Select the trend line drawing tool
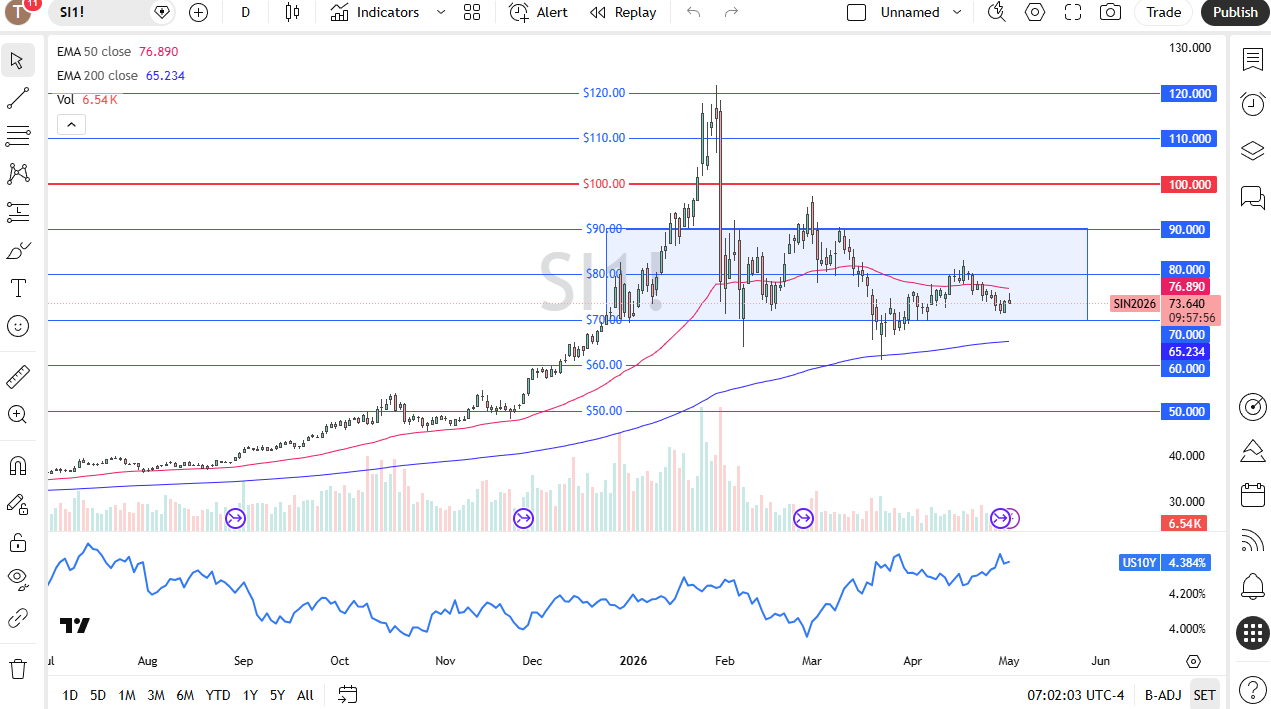Screen dimensions: 1271x709 [x=18, y=98]
